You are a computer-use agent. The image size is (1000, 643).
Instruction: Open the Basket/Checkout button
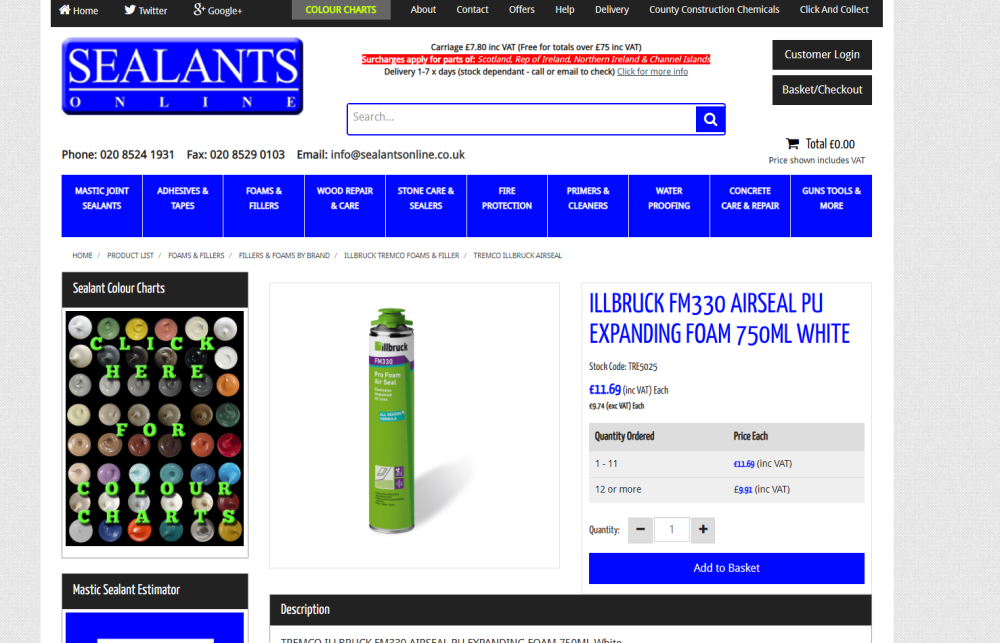click(821, 90)
